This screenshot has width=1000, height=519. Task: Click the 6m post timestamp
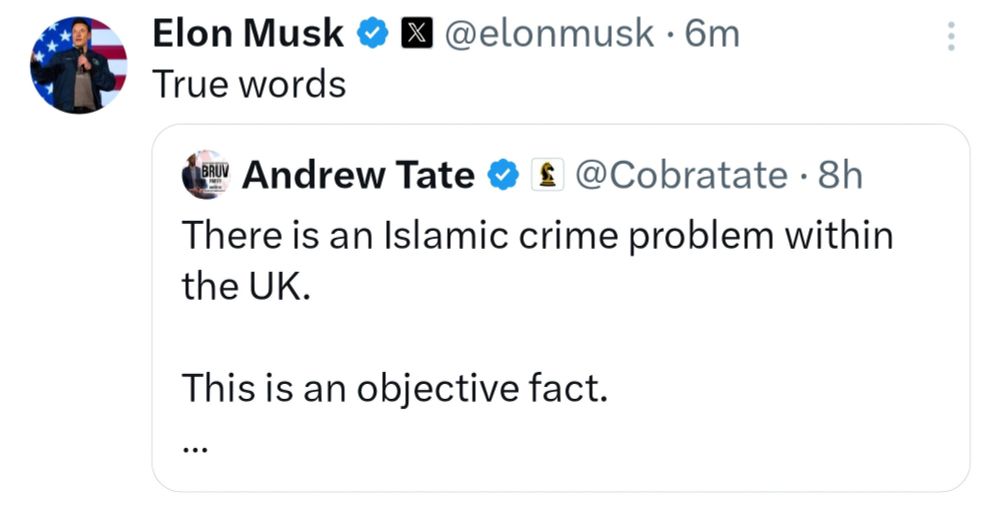(x=712, y=34)
